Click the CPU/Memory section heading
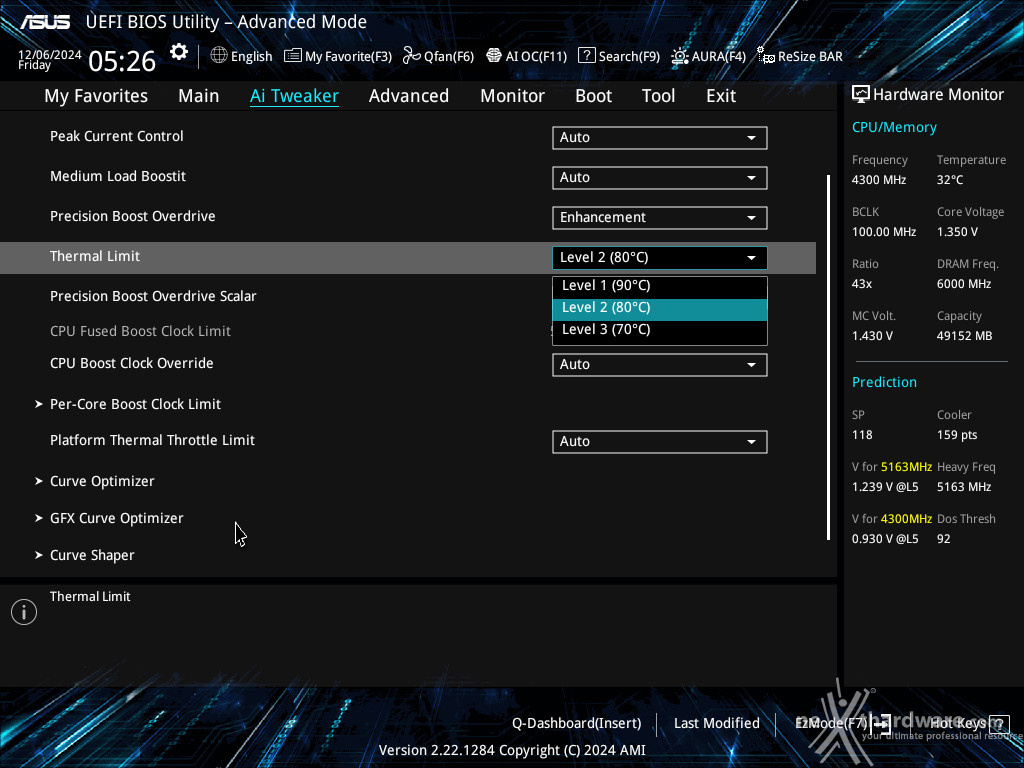 [894, 127]
